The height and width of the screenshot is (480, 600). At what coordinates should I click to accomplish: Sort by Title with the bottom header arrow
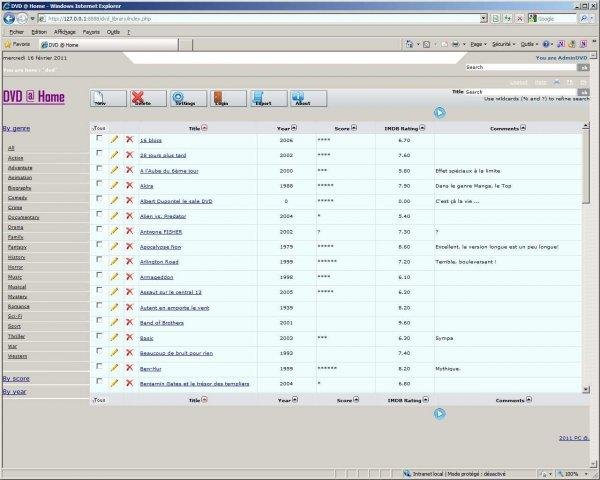coord(204,400)
